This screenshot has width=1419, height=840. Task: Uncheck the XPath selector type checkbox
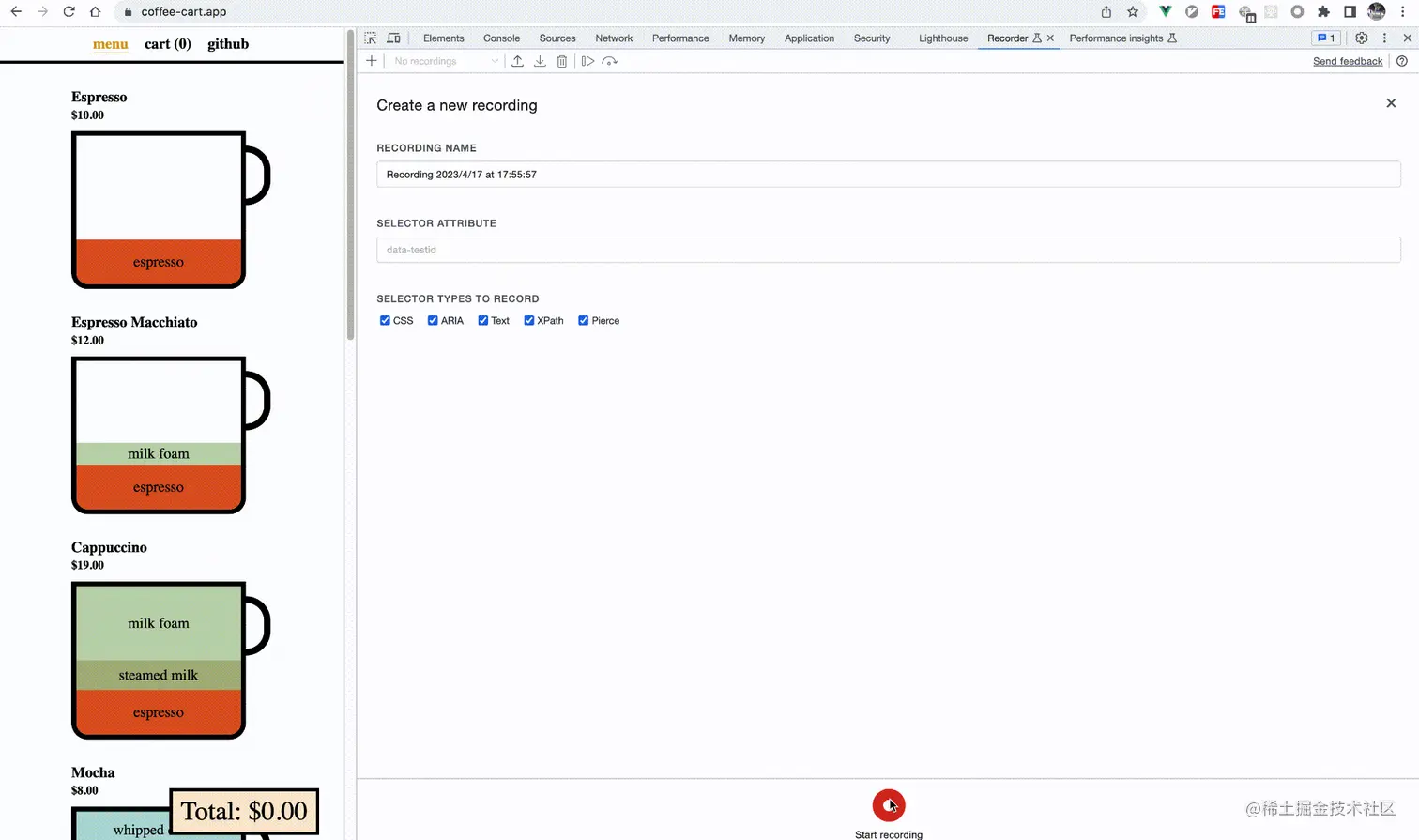pyautogui.click(x=529, y=321)
